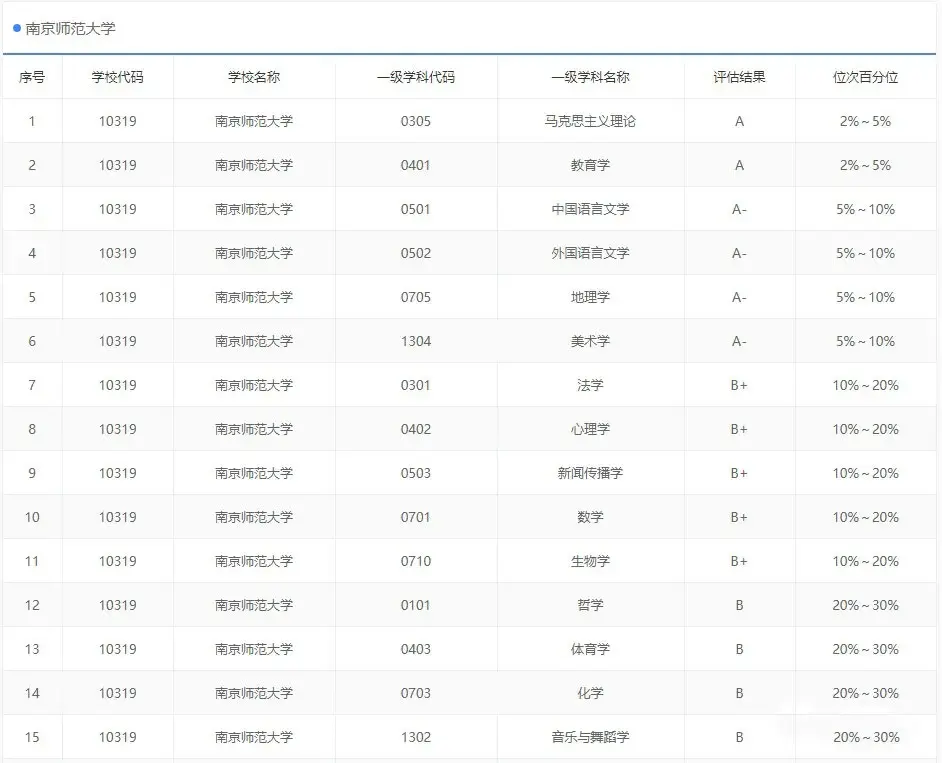The height and width of the screenshot is (763, 942).
Task: Select subject code 0101
Action: (416, 605)
